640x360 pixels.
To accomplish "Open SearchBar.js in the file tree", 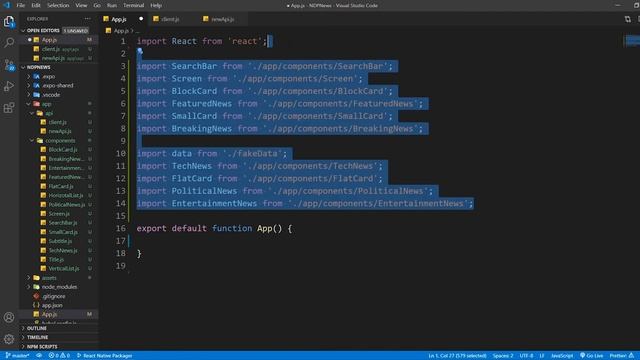I will click(63, 222).
